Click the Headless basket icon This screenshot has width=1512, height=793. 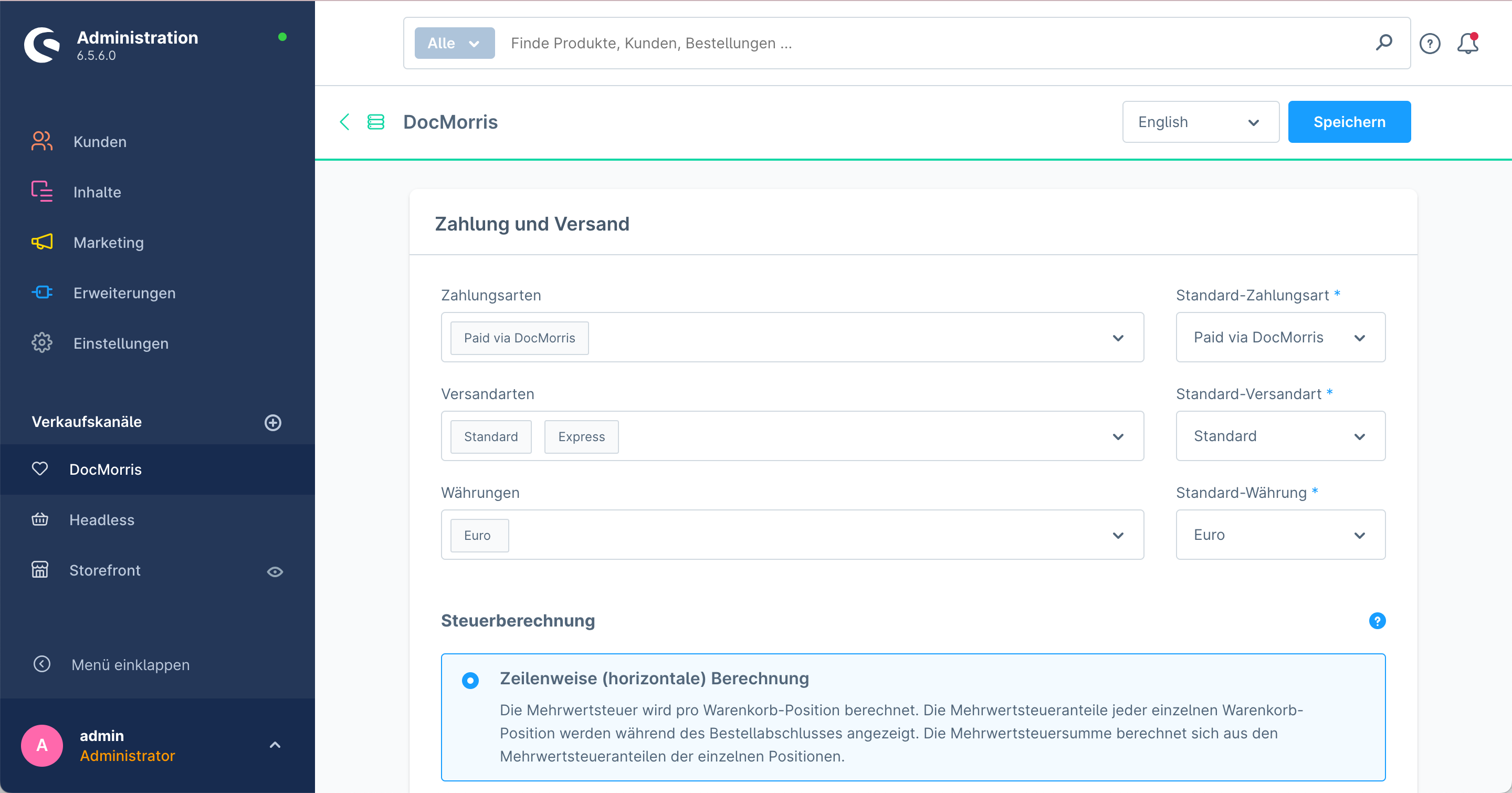(40, 519)
